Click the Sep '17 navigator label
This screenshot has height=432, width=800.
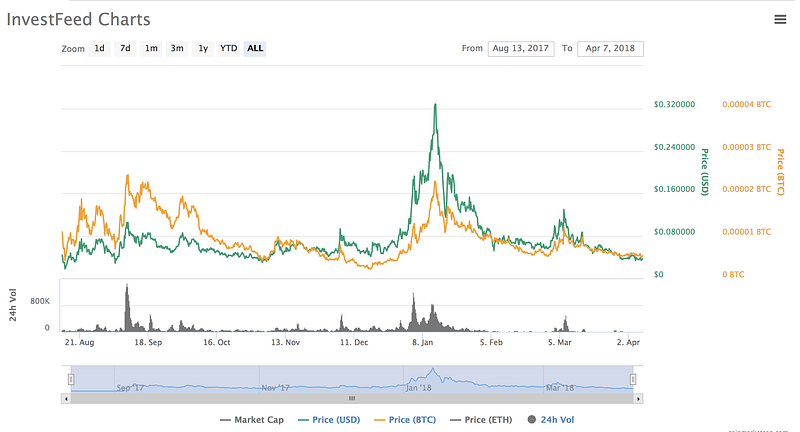tap(130, 388)
